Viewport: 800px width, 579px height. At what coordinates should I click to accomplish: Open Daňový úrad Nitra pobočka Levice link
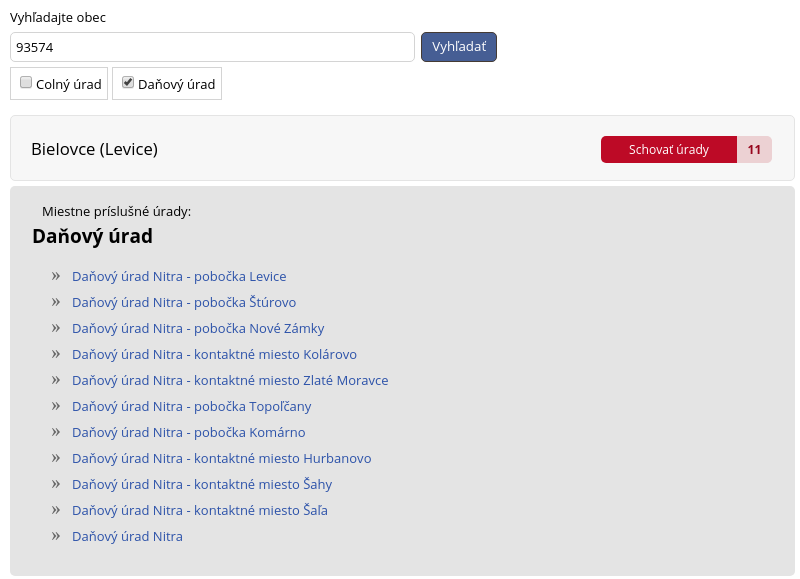pyautogui.click(x=179, y=276)
